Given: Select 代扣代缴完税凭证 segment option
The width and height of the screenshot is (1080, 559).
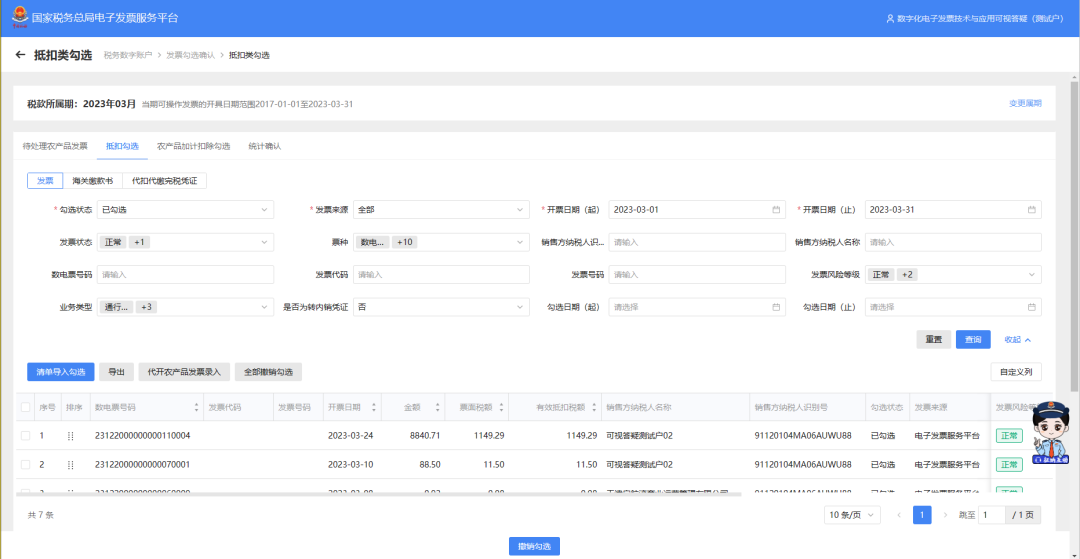Looking at the screenshot, I should pos(165,180).
